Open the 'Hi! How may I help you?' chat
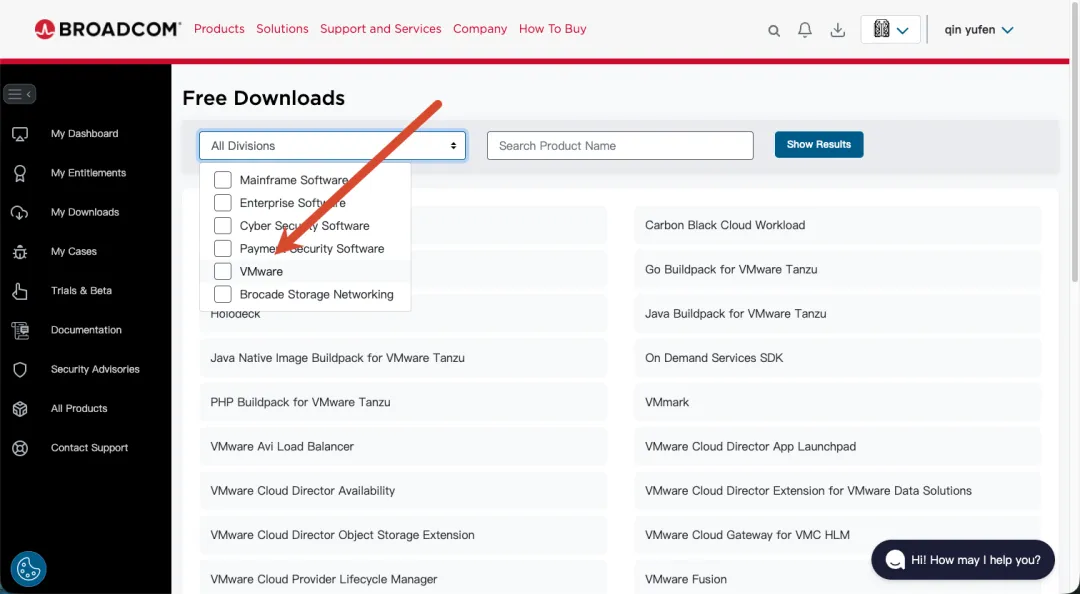The width and height of the screenshot is (1080, 594). point(963,560)
